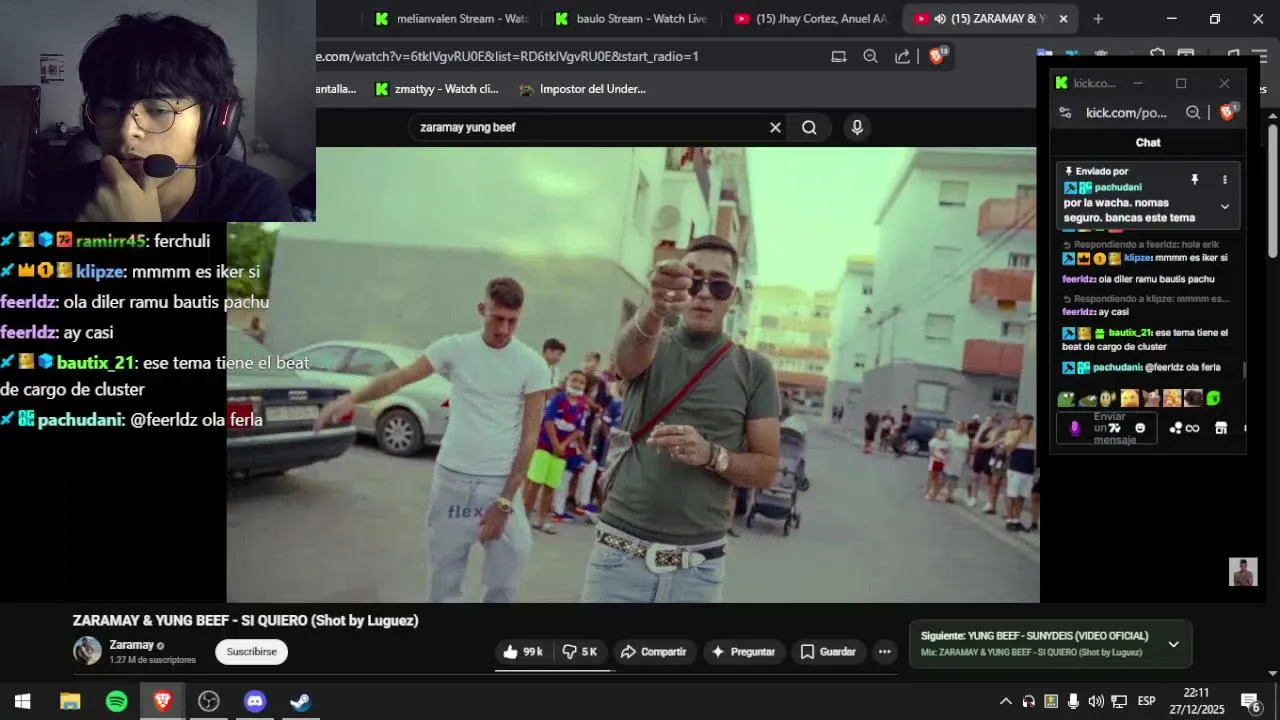Open File Explorer from taskbar
The height and width of the screenshot is (720, 1280).
pyautogui.click(x=70, y=701)
